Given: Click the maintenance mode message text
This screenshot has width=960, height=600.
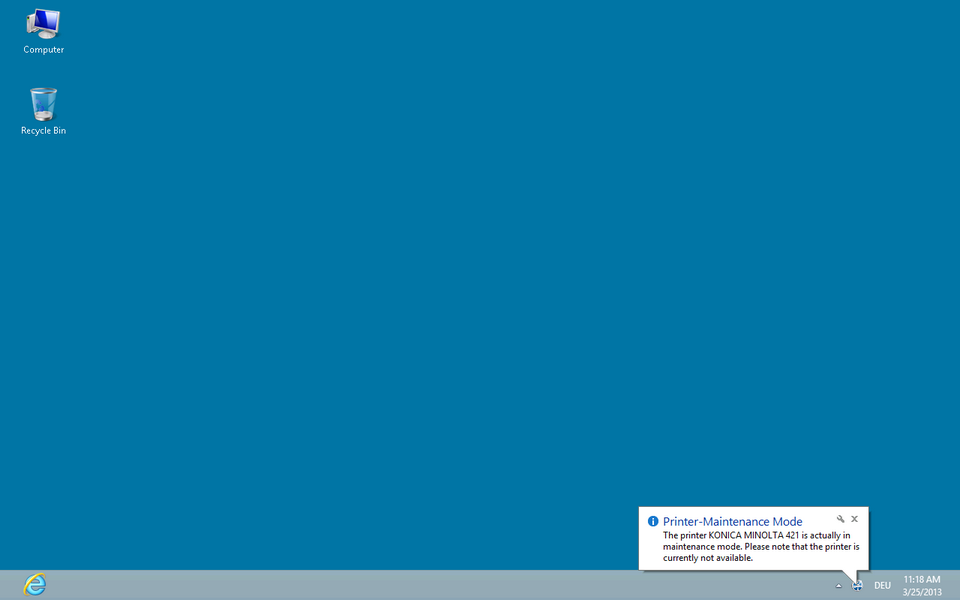Looking at the screenshot, I should pyautogui.click(x=760, y=547).
